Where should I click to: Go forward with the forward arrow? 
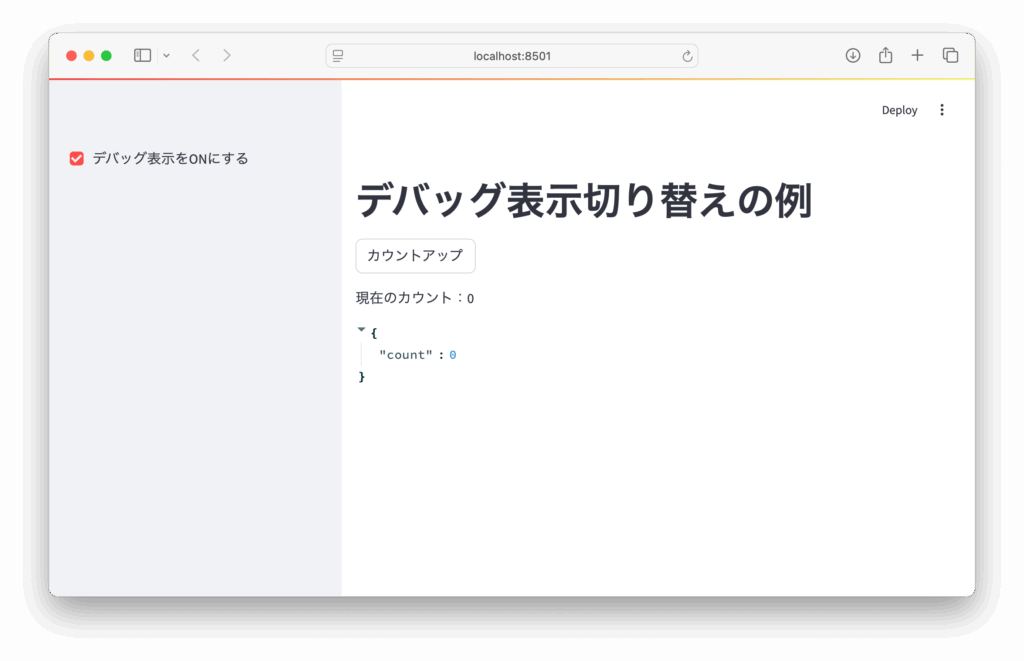227,56
